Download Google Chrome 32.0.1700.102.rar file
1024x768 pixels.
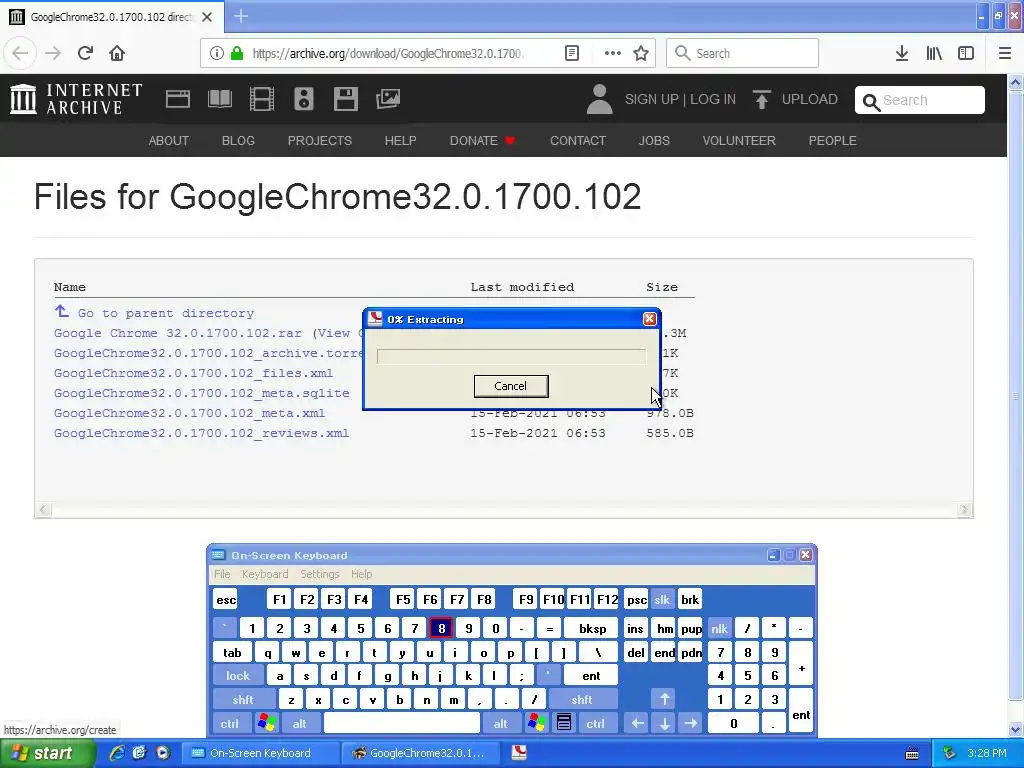pos(178,333)
